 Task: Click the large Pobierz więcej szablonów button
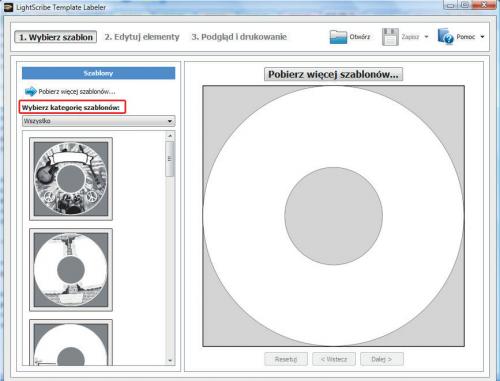pyautogui.click(x=333, y=74)
